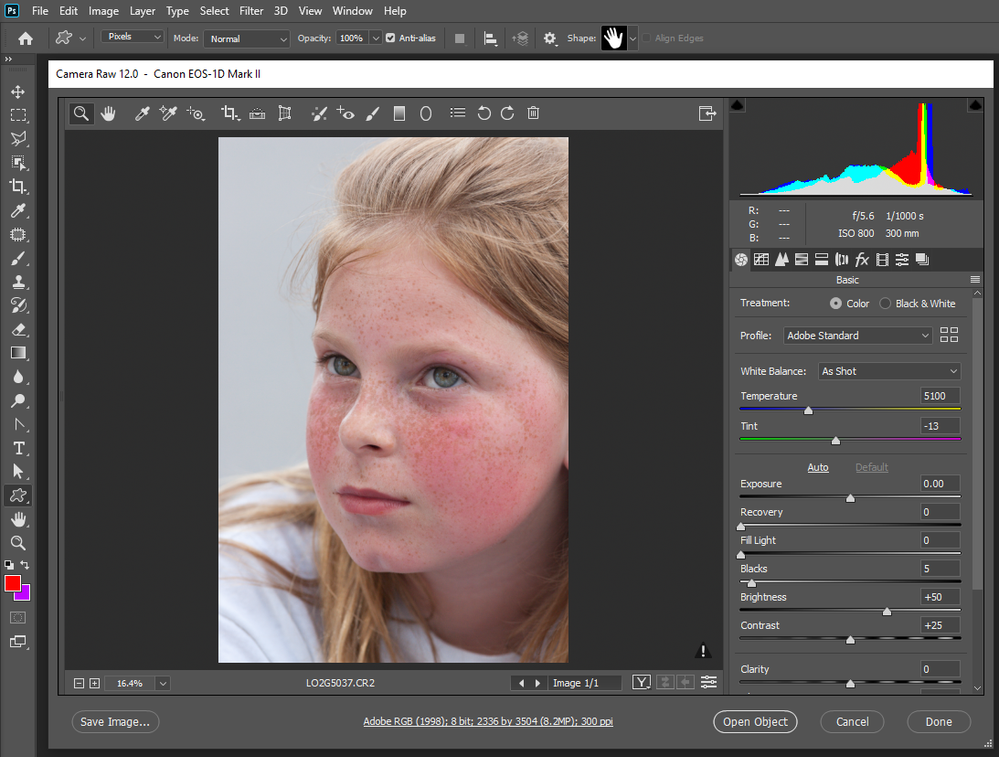Rotate the image counterclockwise
The image size is (999, 757).
pos(484,113)
